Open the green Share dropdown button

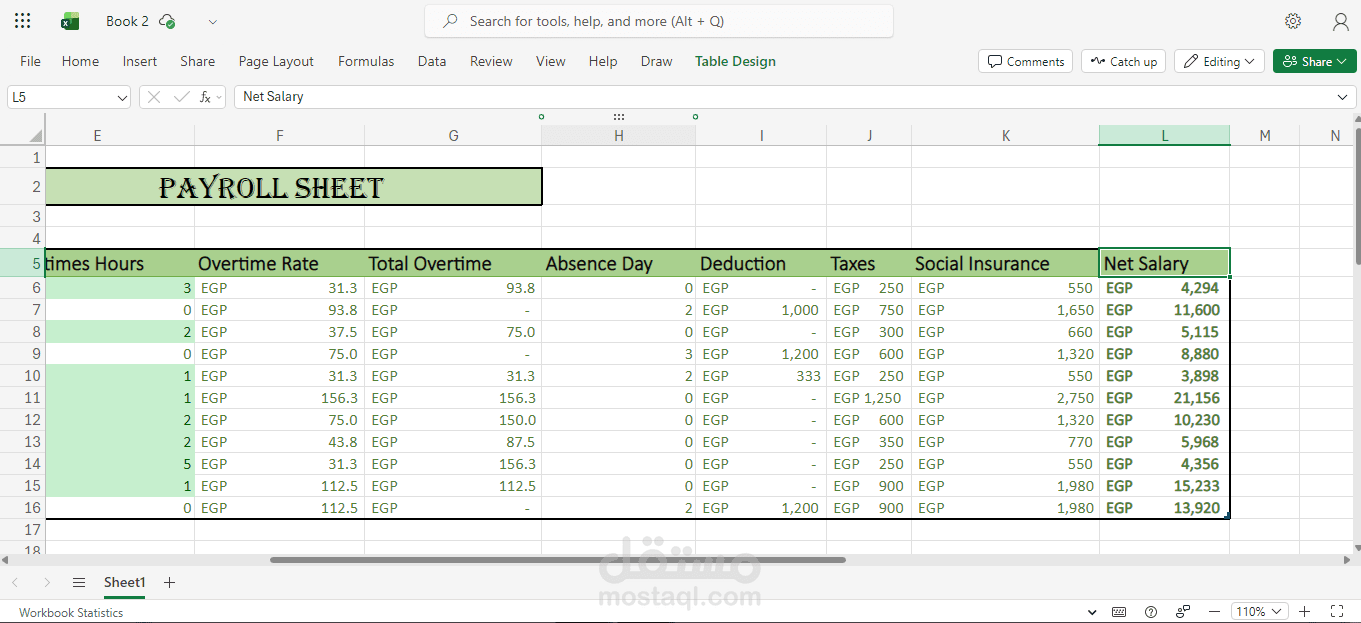[x=1315, y=61]
